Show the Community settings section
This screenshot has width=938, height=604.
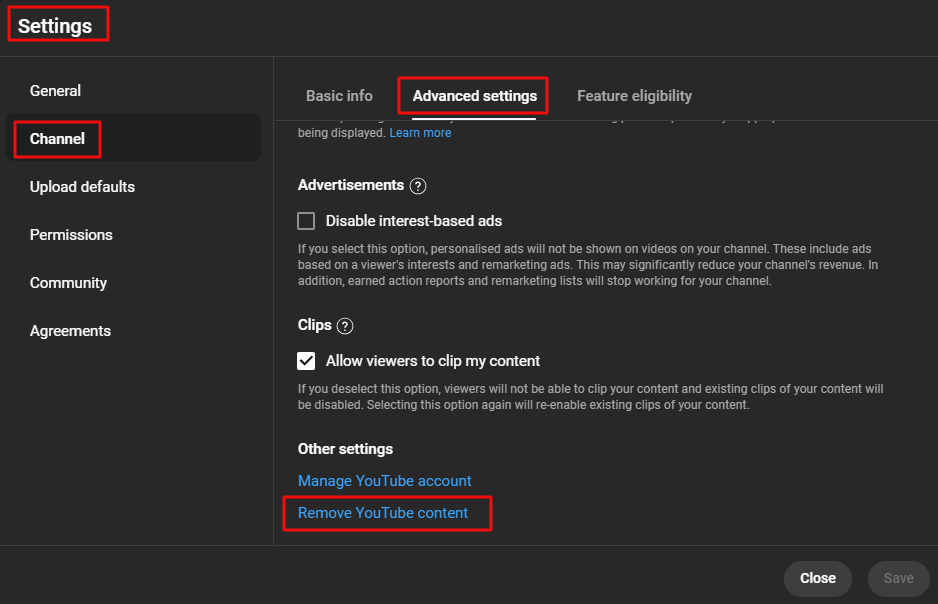click(68, 283)
